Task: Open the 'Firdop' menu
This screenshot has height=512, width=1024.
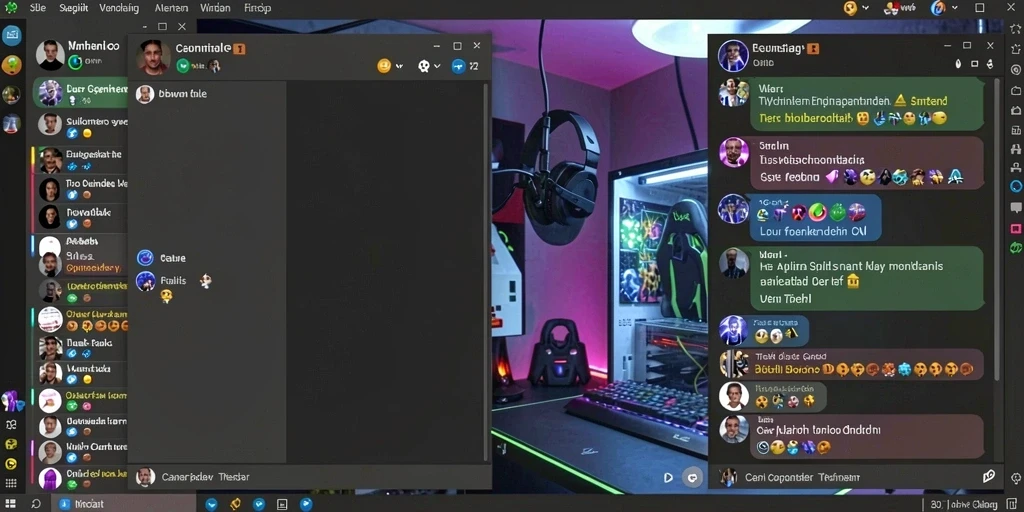Action: [257, 8]
